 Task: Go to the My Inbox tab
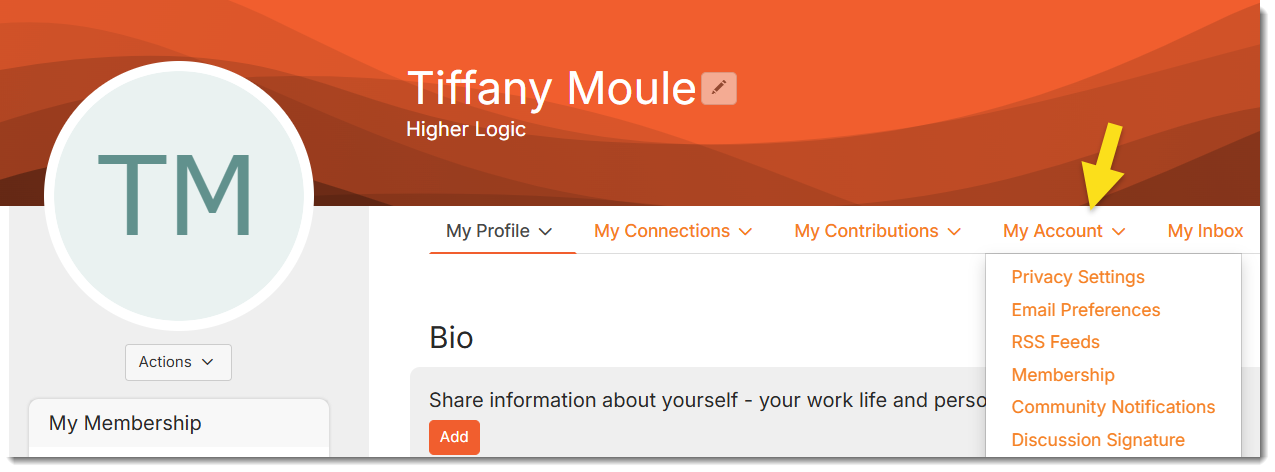tap(1205, 231)
